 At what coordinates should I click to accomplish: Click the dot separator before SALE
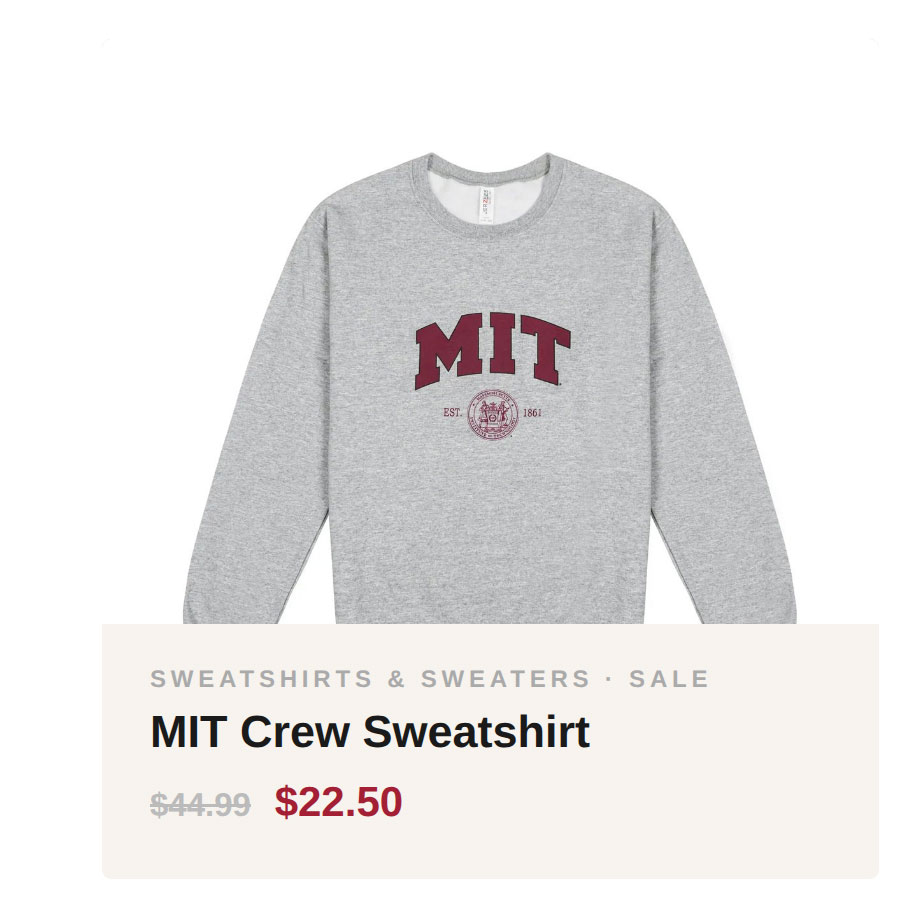(x=609, y=679)
